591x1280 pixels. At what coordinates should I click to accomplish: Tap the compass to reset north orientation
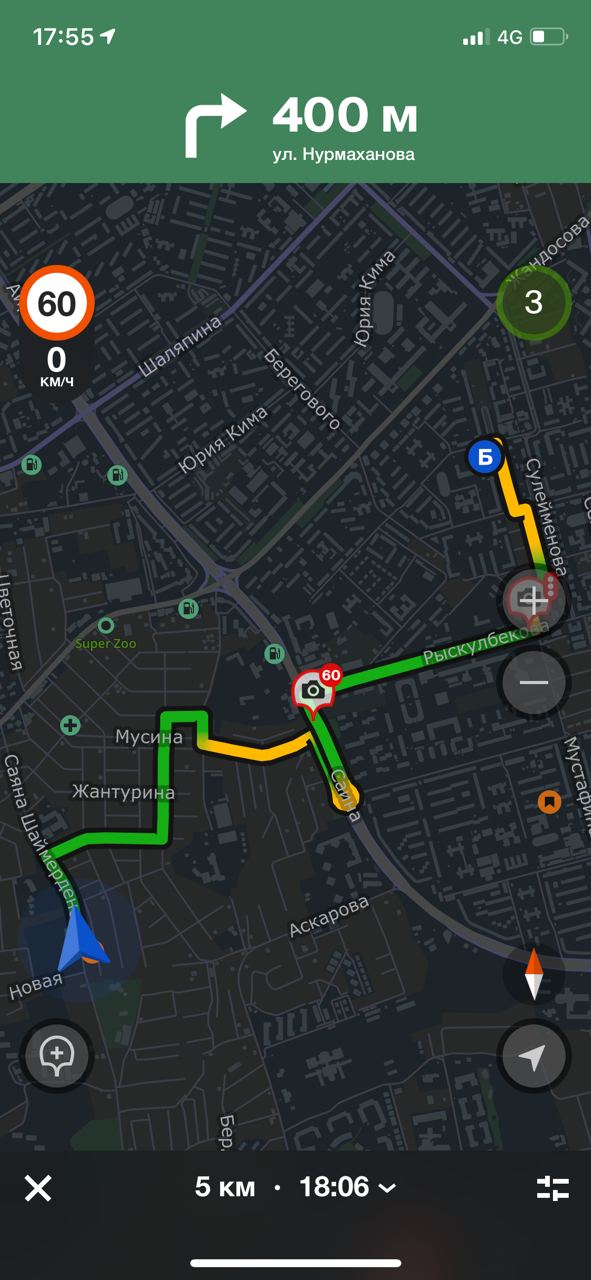pyautogui.click(x=533, y=974)
